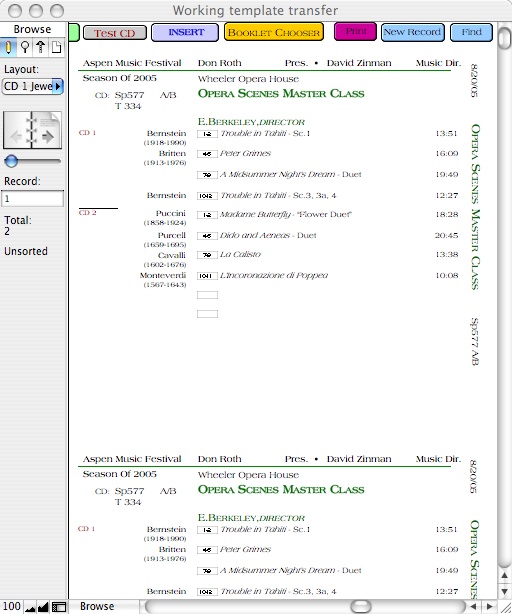
Task: Click the red CD 2 label
Action: (x=87, y=213)
